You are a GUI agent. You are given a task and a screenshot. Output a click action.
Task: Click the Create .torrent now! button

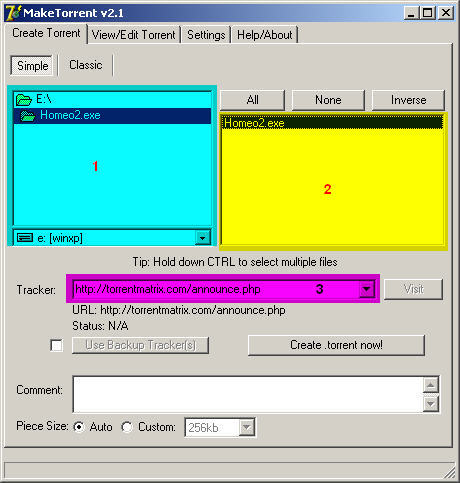pyautogui.click(x=336, y=345)
